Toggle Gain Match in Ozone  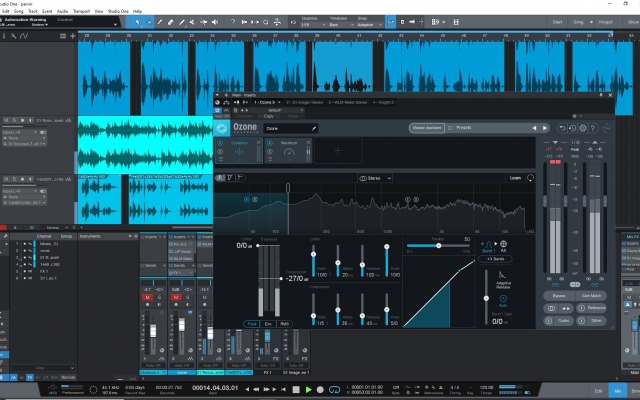591,296
